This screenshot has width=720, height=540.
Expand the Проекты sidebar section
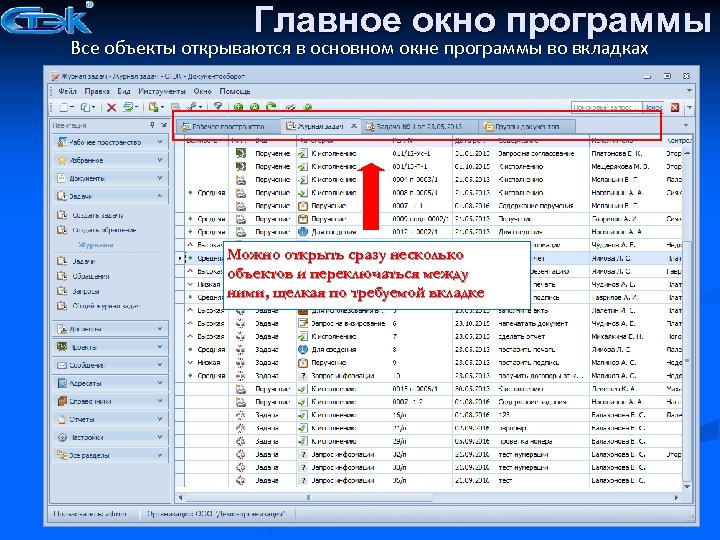[160, 347]
